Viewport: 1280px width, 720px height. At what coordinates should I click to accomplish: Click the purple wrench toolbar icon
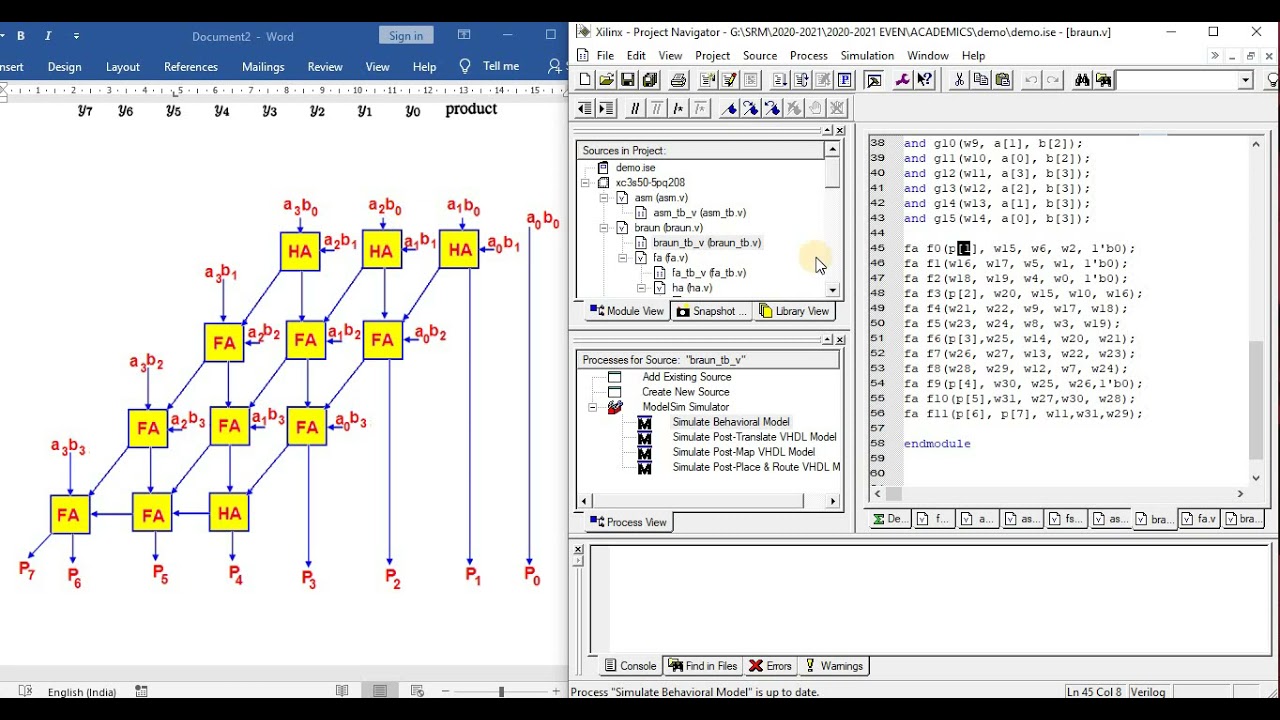903,80
